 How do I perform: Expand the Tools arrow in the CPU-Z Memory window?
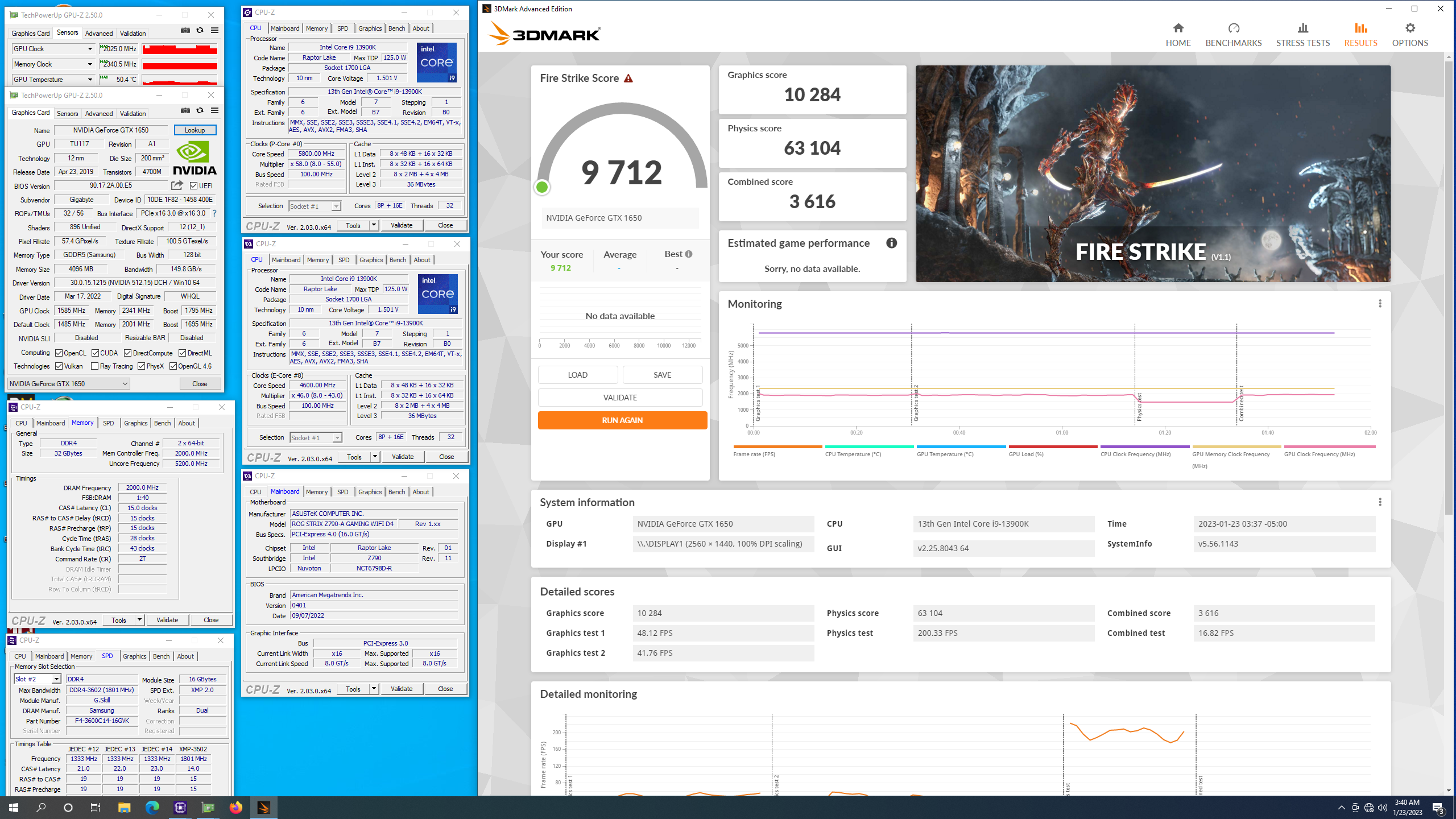click(x=139, y=620)
